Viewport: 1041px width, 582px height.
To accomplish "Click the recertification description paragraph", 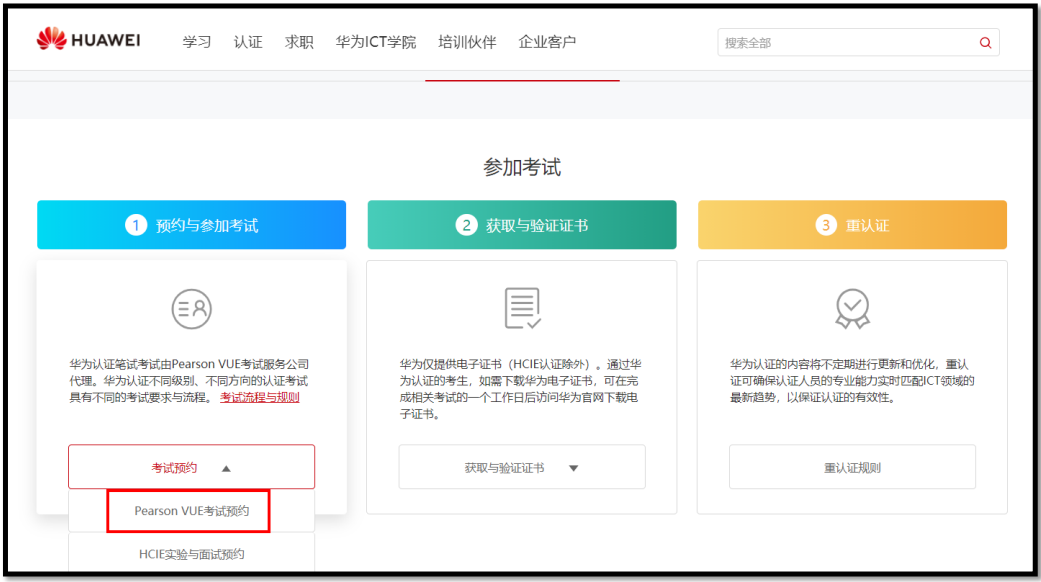I will 852,381.
